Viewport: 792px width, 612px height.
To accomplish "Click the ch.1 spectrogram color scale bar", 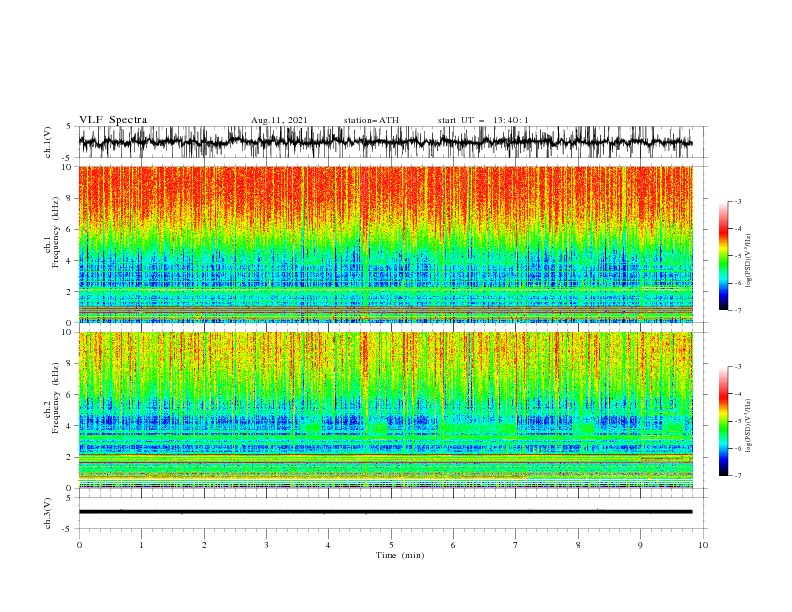I will 723,256.
